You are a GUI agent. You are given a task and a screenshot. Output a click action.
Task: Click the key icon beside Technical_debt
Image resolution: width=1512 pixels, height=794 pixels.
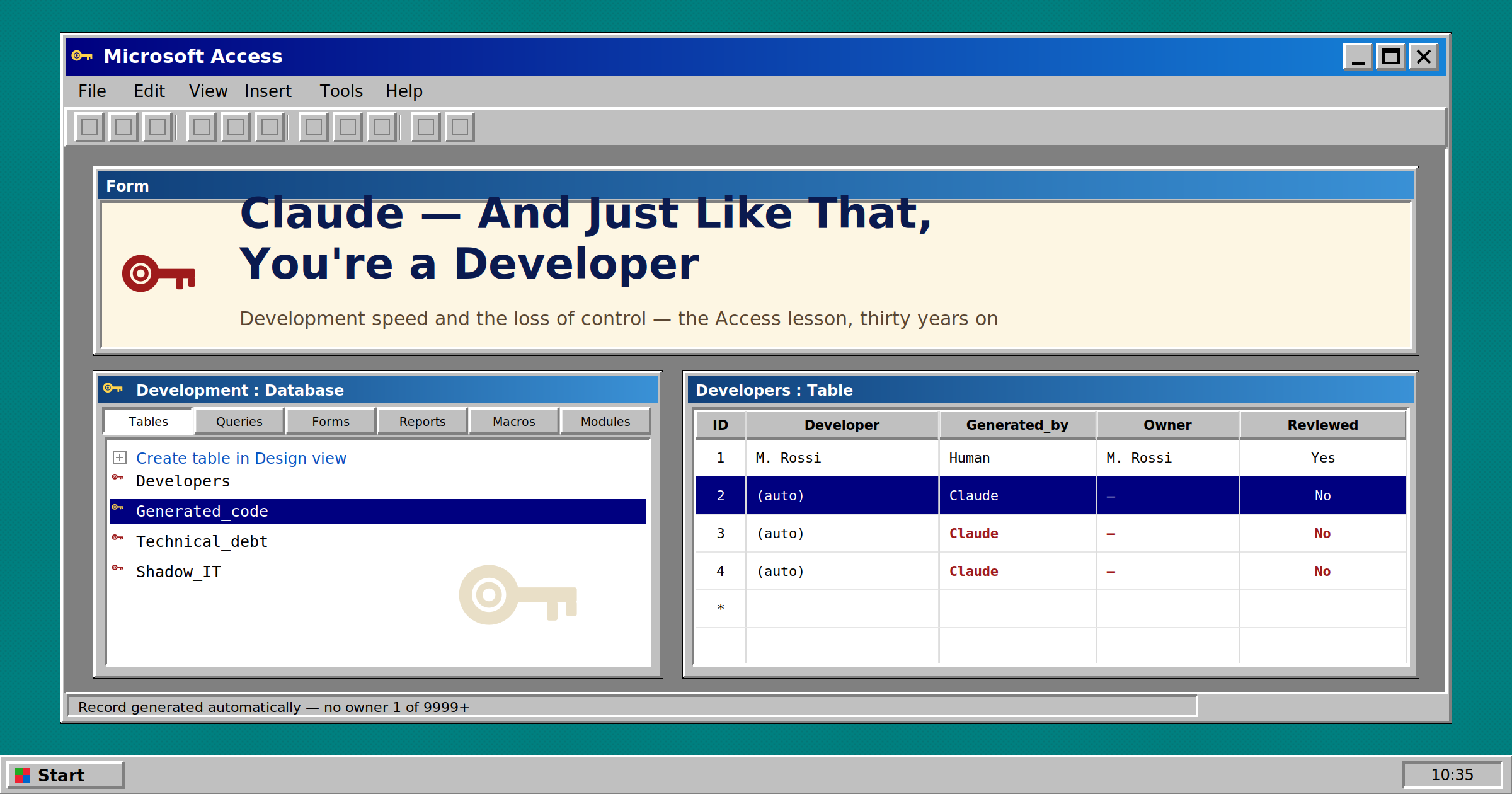click(x=118, y=538)
